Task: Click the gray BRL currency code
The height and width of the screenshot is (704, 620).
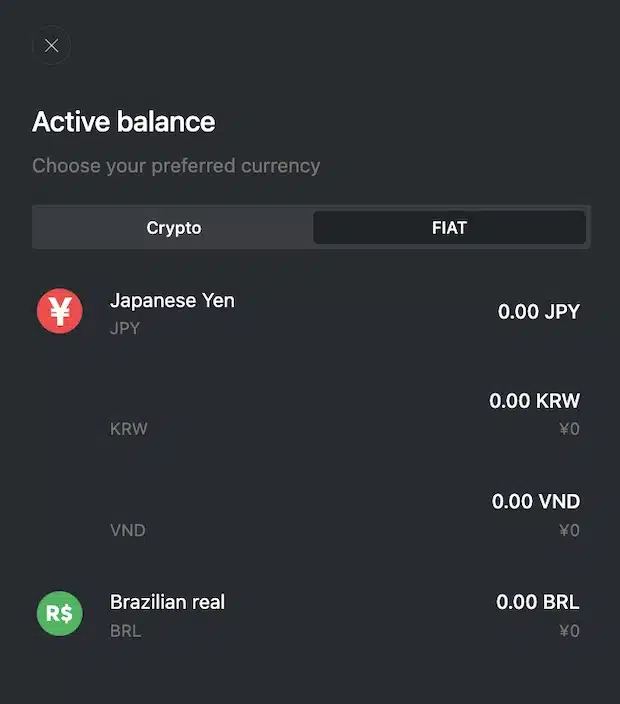Action: pyautogui.click(x=125, y=631)
